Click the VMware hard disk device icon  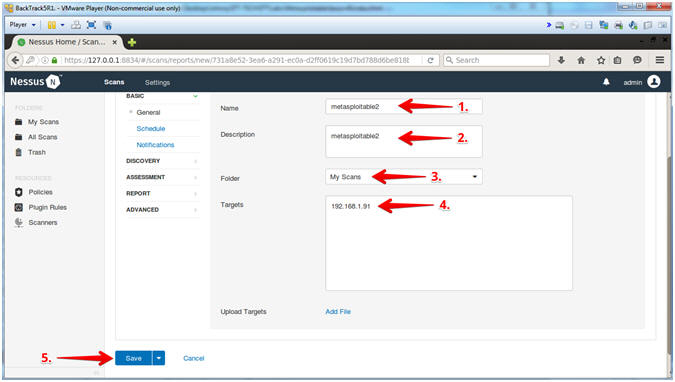tap(559, 25)
